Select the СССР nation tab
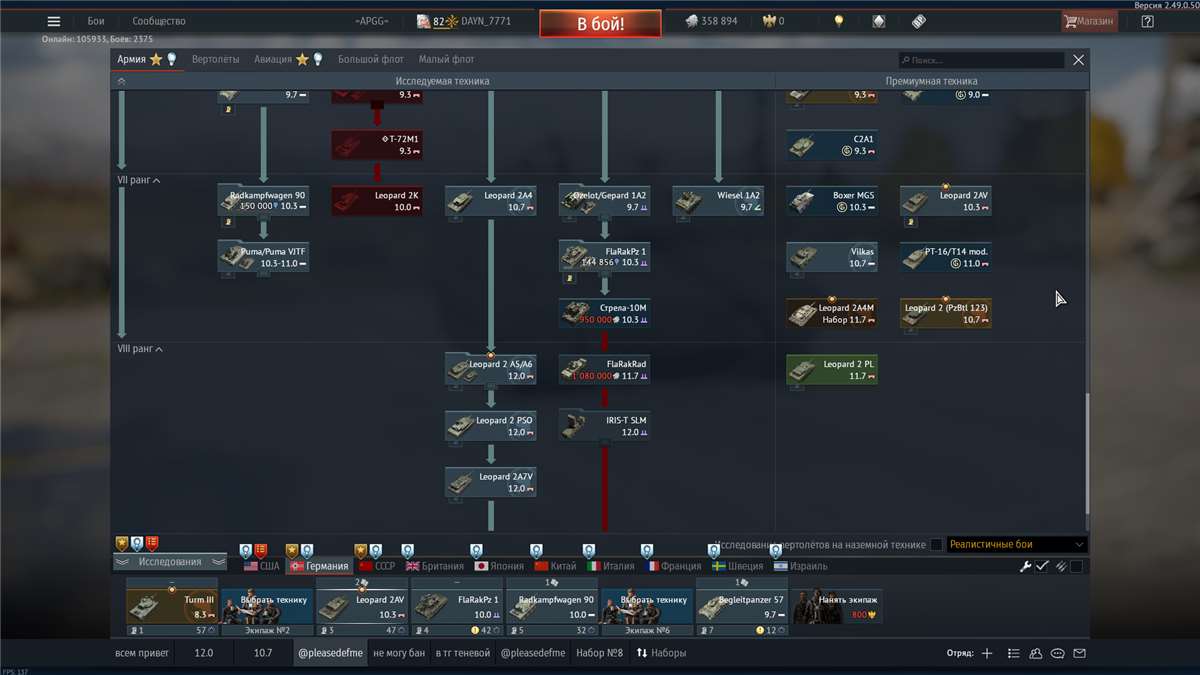The width and height of the screenshot is (1200, 675). [x=376, y=566]
